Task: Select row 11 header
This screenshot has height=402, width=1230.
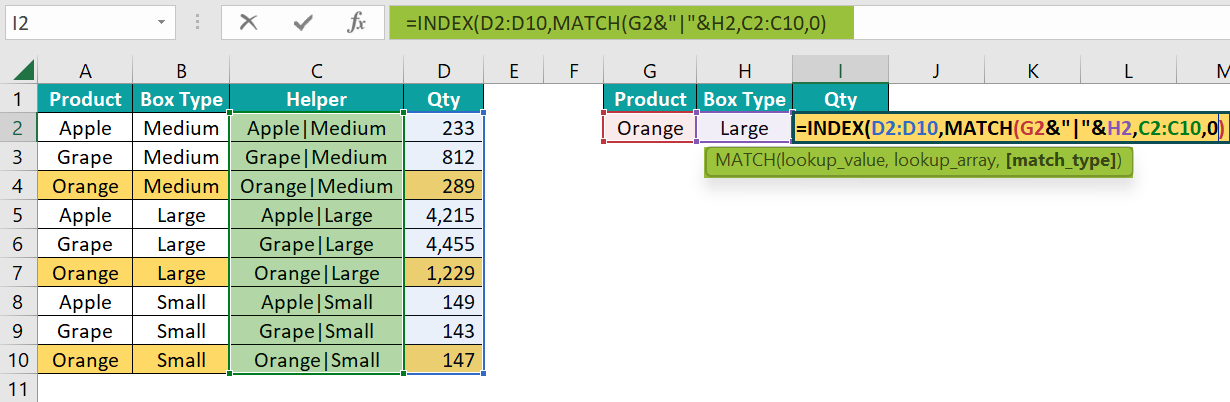Action: [x=18, y=388]
